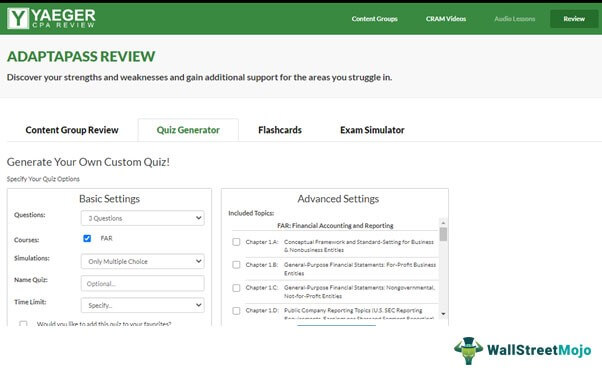Click the Yaeger CPA Review logo
602x374 pixels.
[51, 18]
